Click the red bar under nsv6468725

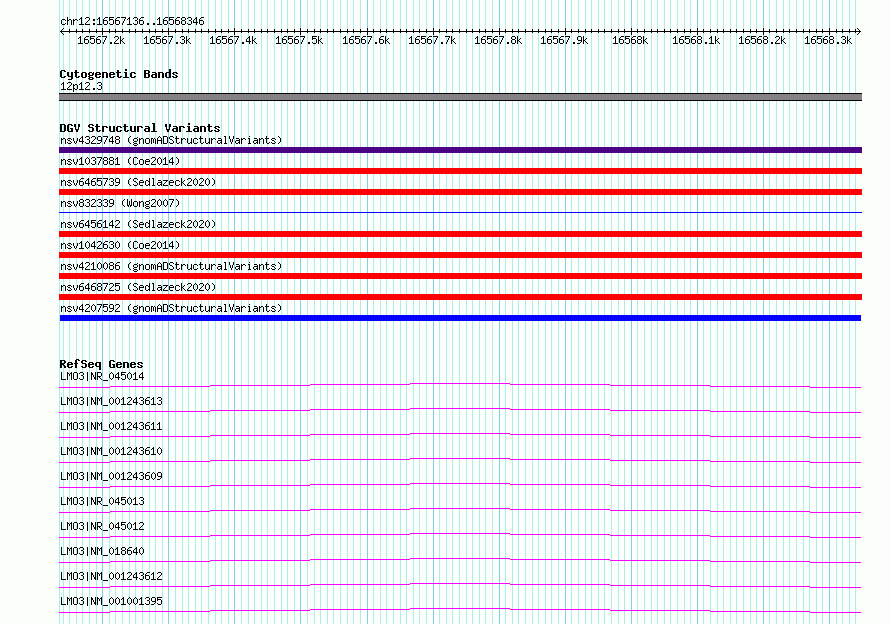460,297
